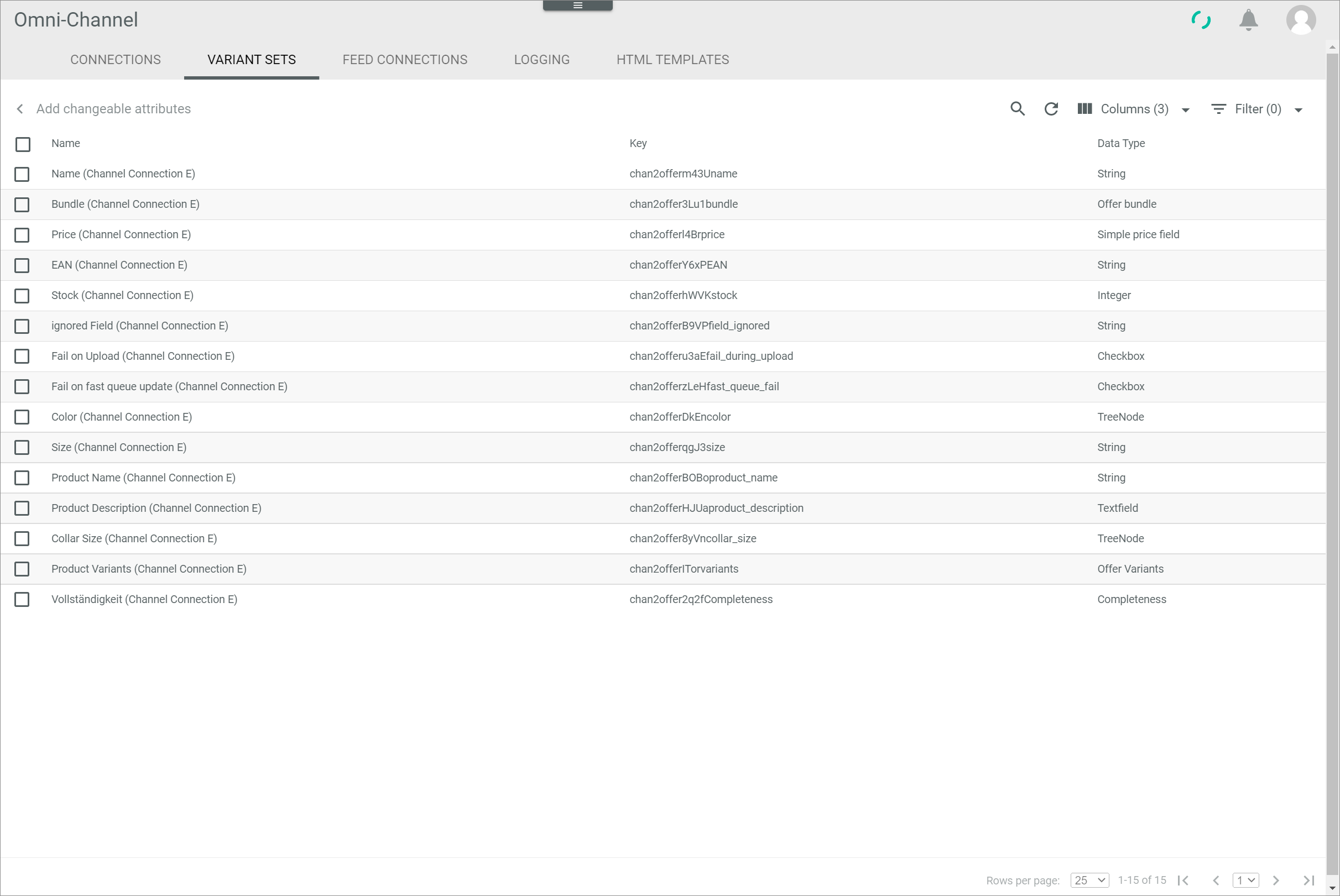Switch to the HTML TEMPLATES tab
The width and height of the screenshot is (1340, 896).
672,60
